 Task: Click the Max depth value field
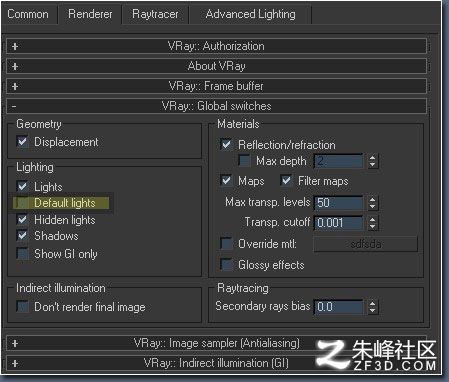coord(338,161)
